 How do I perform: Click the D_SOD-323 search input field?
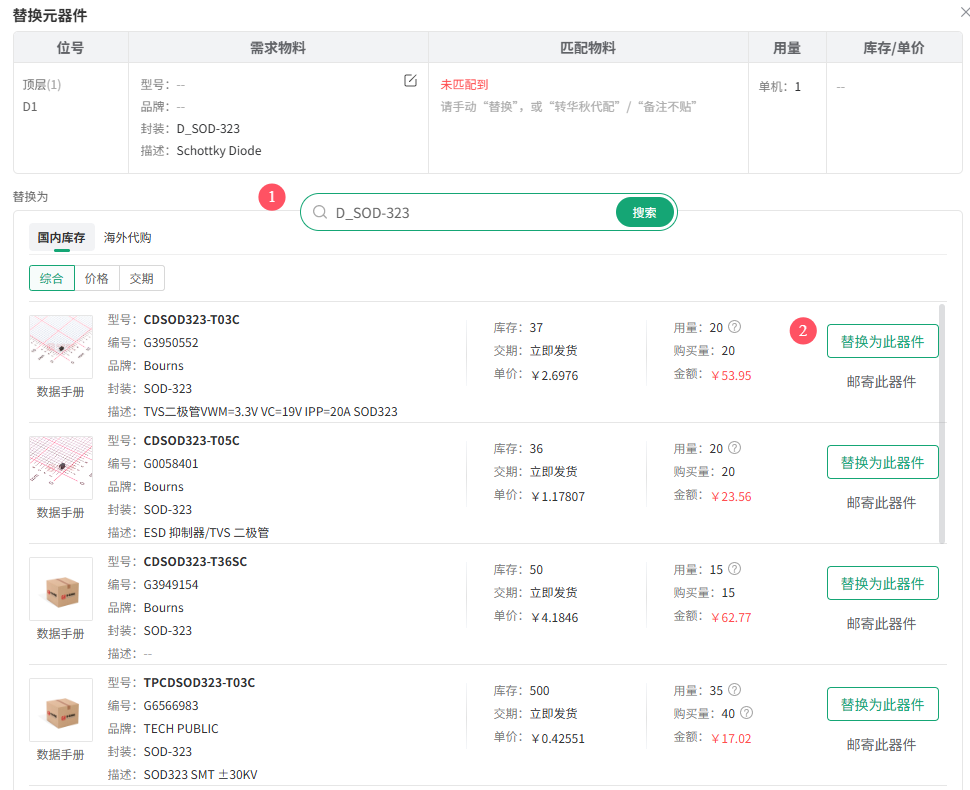[470, 212]
